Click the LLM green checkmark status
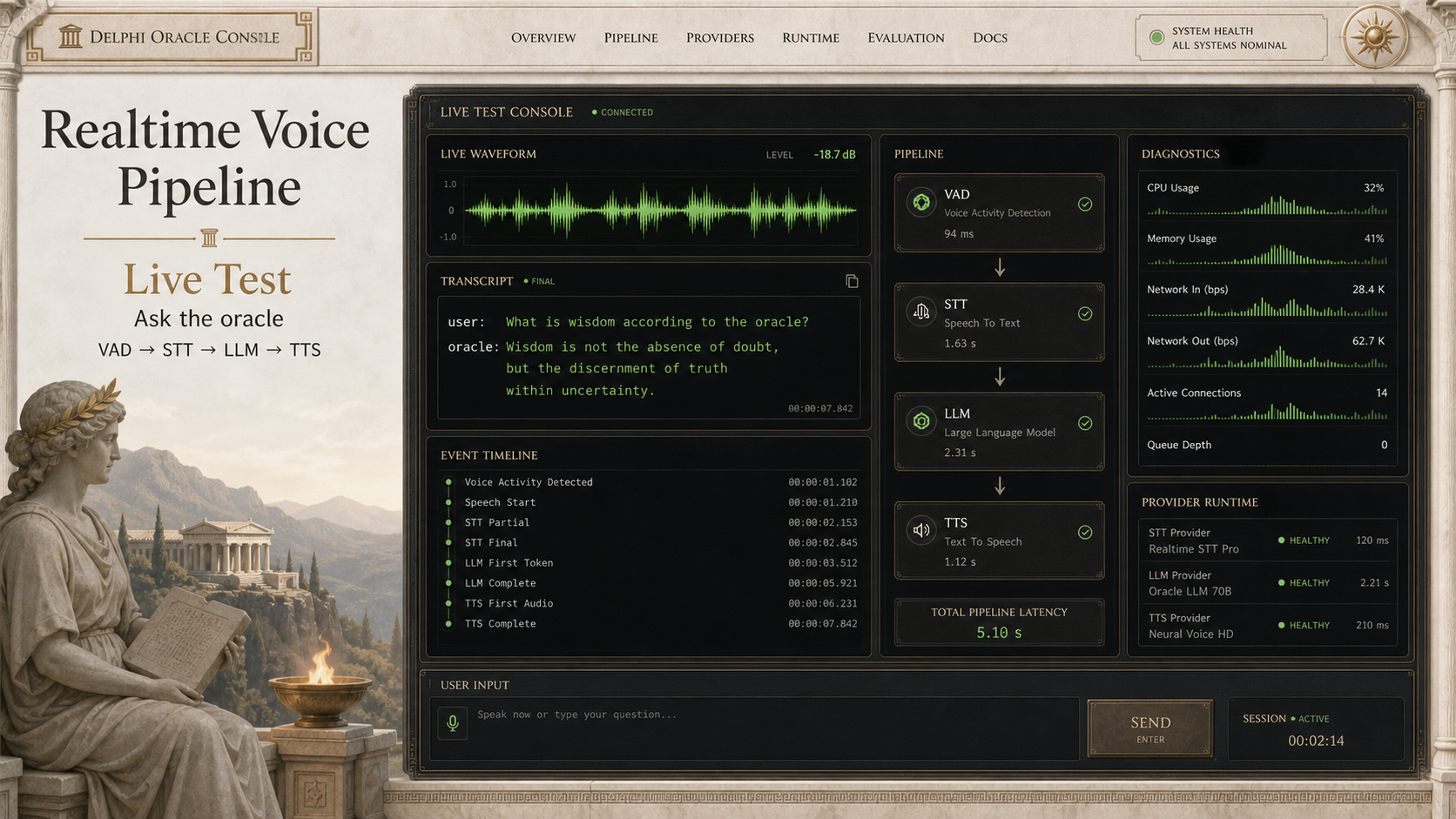 [x=1085, y=423]
